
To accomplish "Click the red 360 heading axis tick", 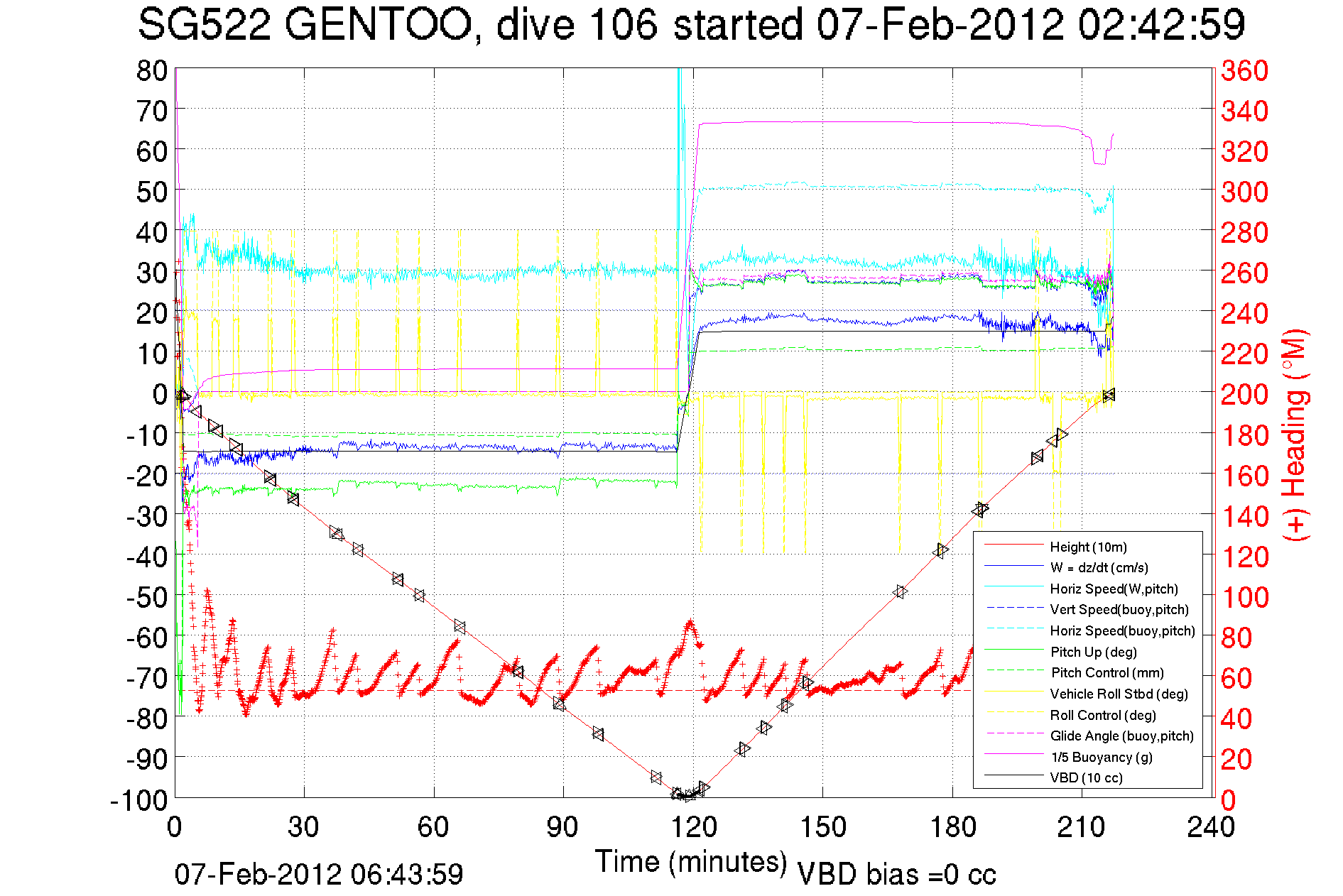I will point(1244,71).
